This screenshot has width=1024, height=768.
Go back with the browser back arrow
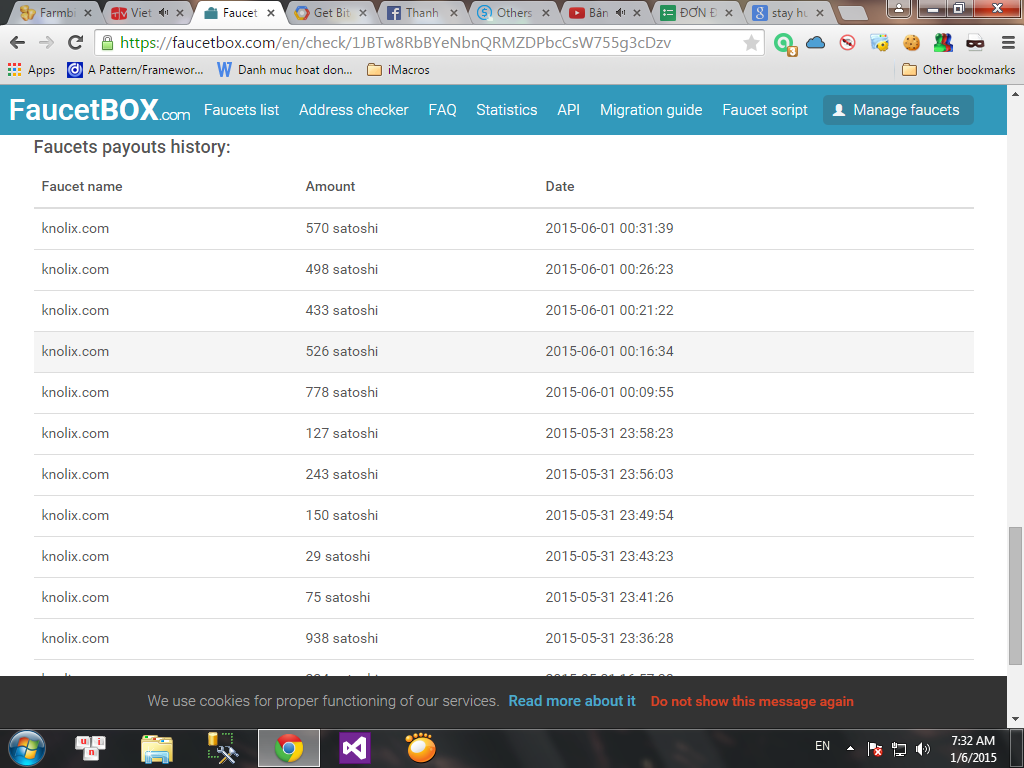pos(18,42)
